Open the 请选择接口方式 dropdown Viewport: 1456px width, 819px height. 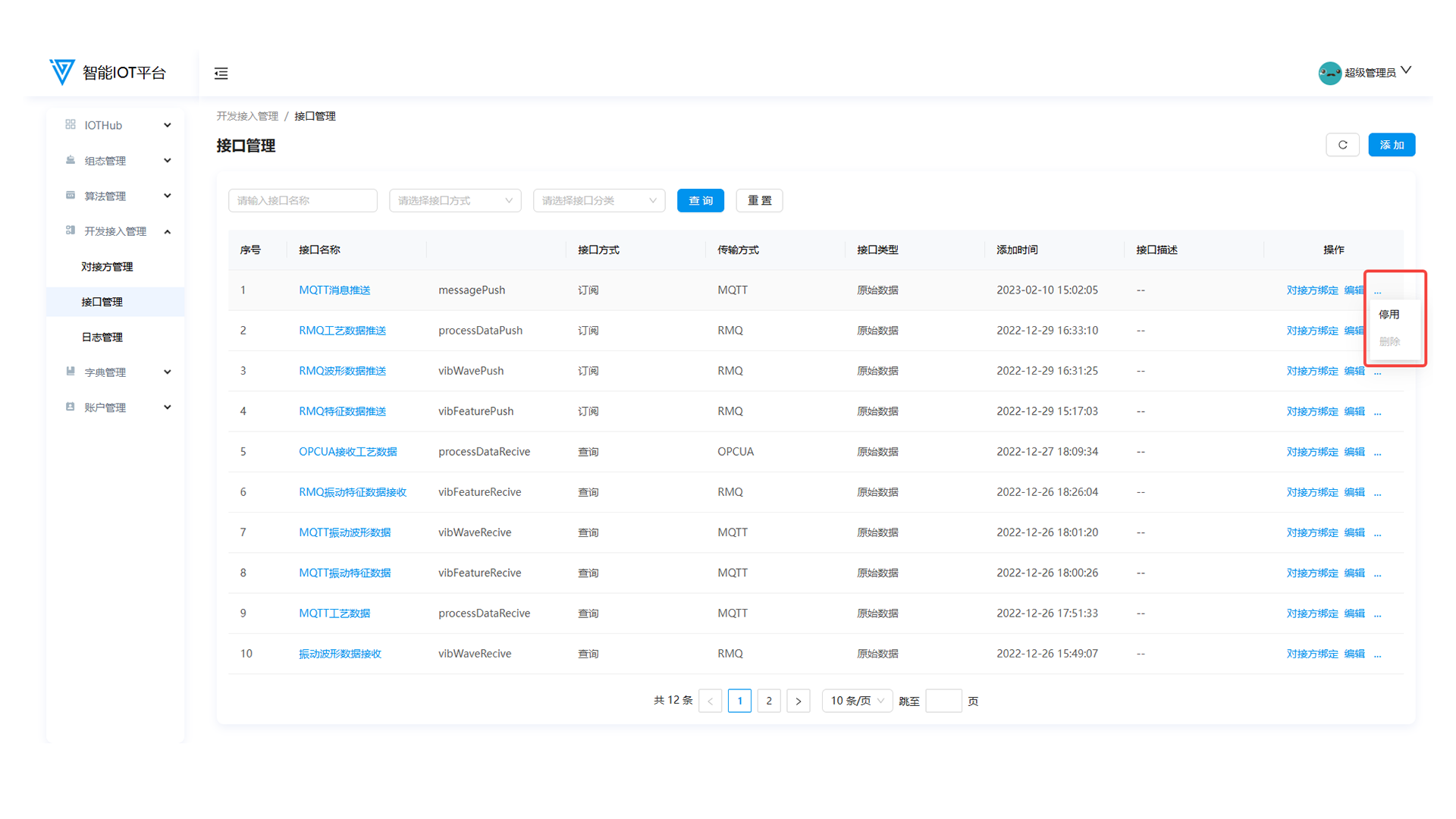click(x=455, y=200)
